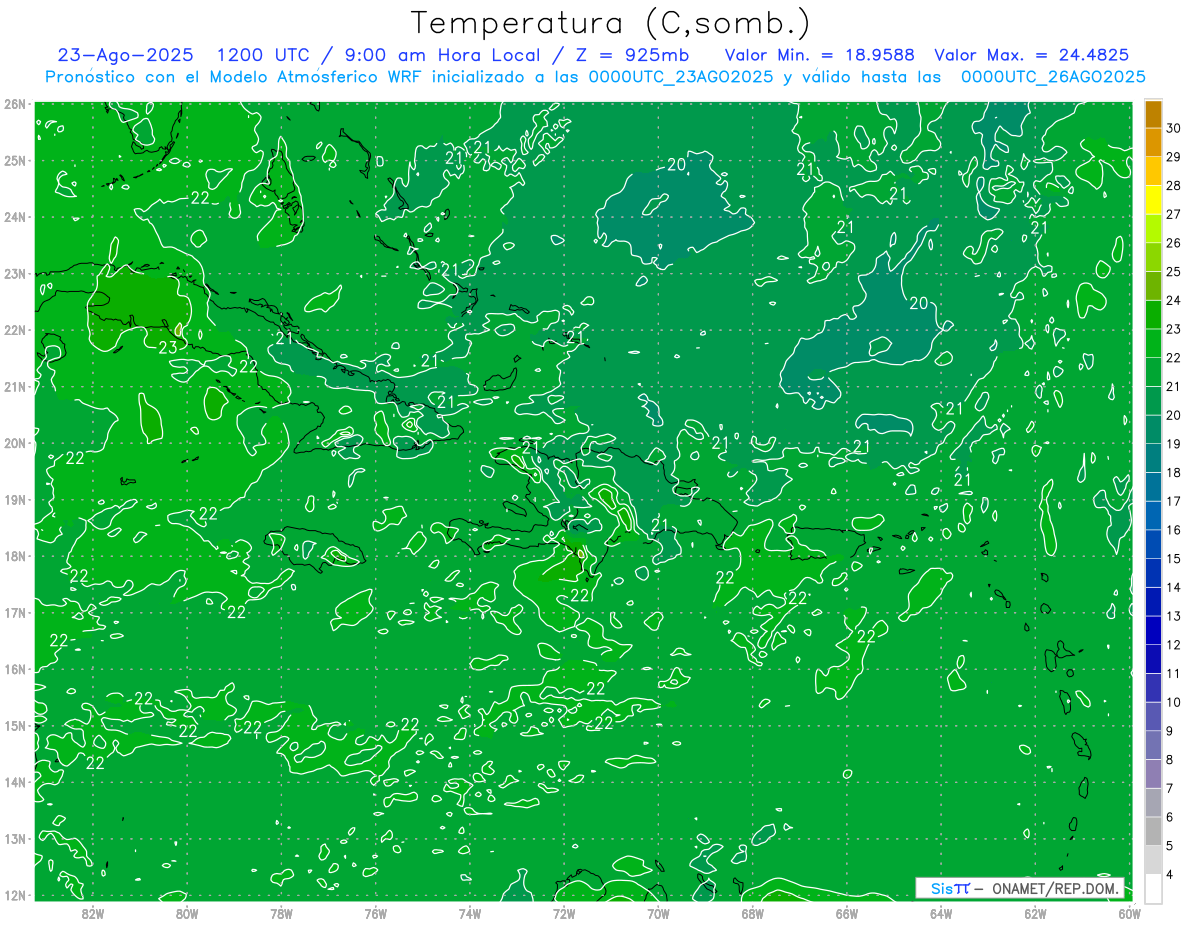Click the '0000UTC_26AGO2025' valid-until time

[1053, 77]
